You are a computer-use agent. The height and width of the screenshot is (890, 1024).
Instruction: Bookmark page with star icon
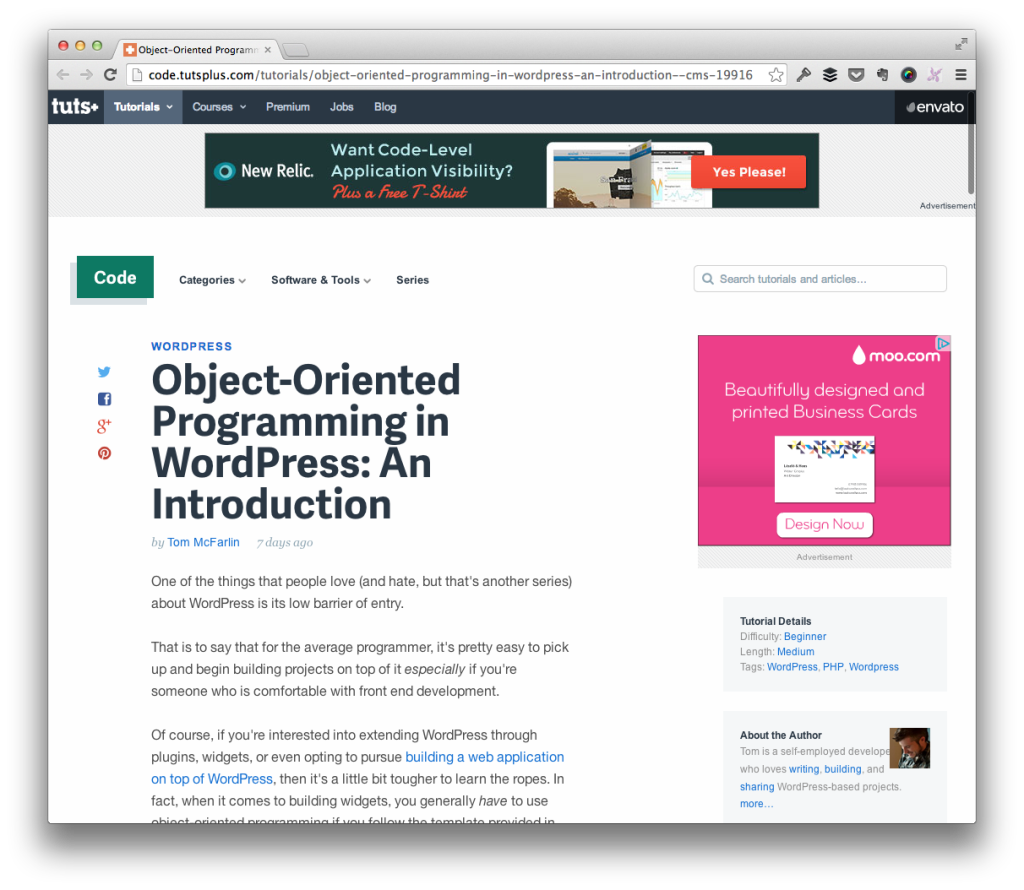(776, 75)
